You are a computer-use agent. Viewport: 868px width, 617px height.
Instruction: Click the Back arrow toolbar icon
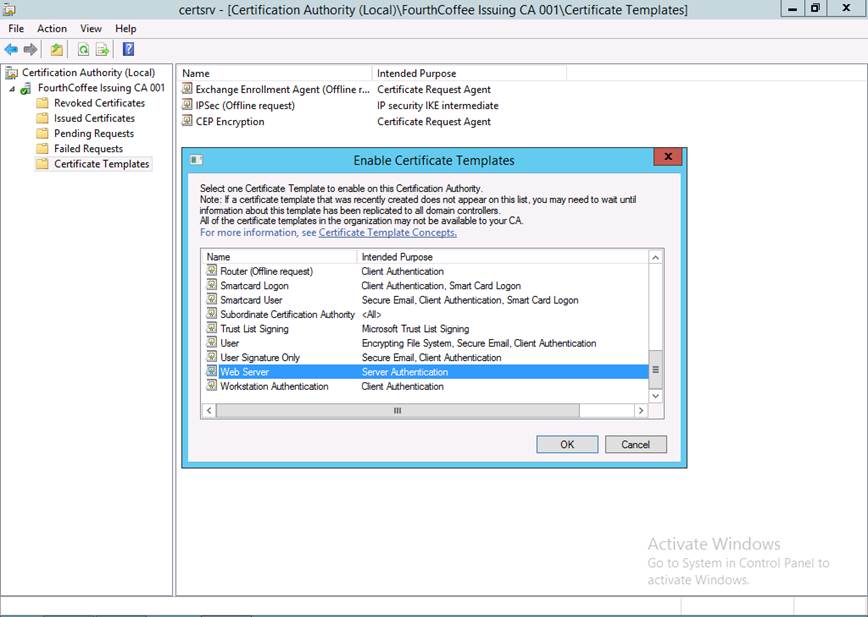pos(11,49)
